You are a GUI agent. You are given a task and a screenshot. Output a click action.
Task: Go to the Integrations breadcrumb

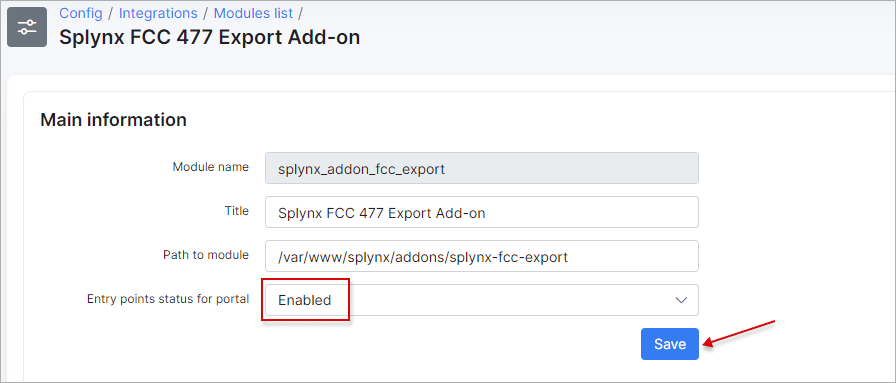click(158, 13)
